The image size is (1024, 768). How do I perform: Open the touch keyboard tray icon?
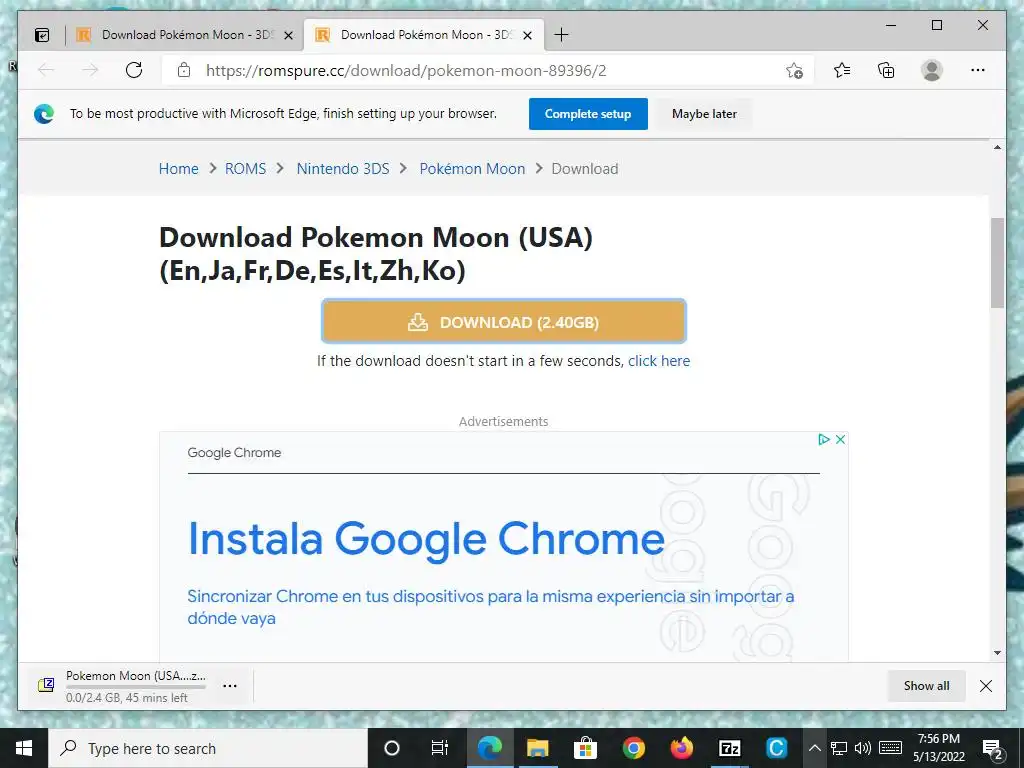click(890, 748)
